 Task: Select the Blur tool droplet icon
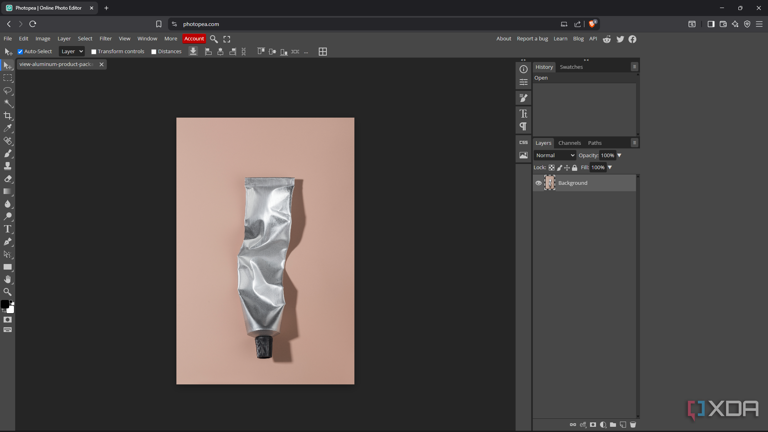pyautogui.click(x=7, y=204)
